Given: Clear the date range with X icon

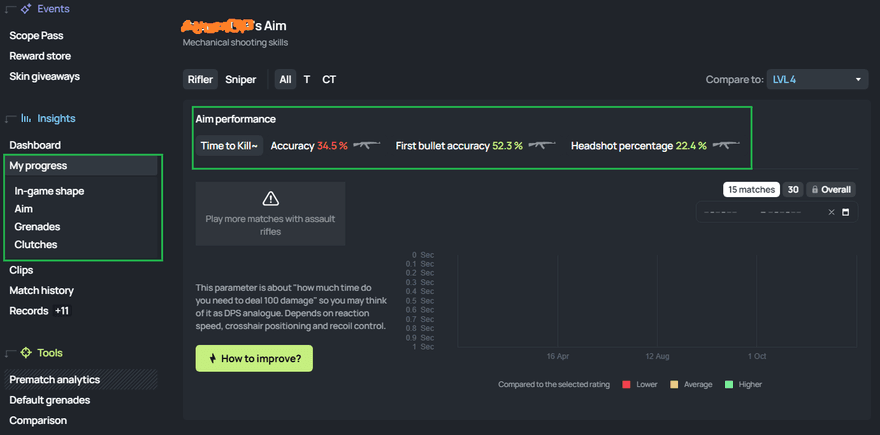Looking at the screenshot, I should [830, 212].
